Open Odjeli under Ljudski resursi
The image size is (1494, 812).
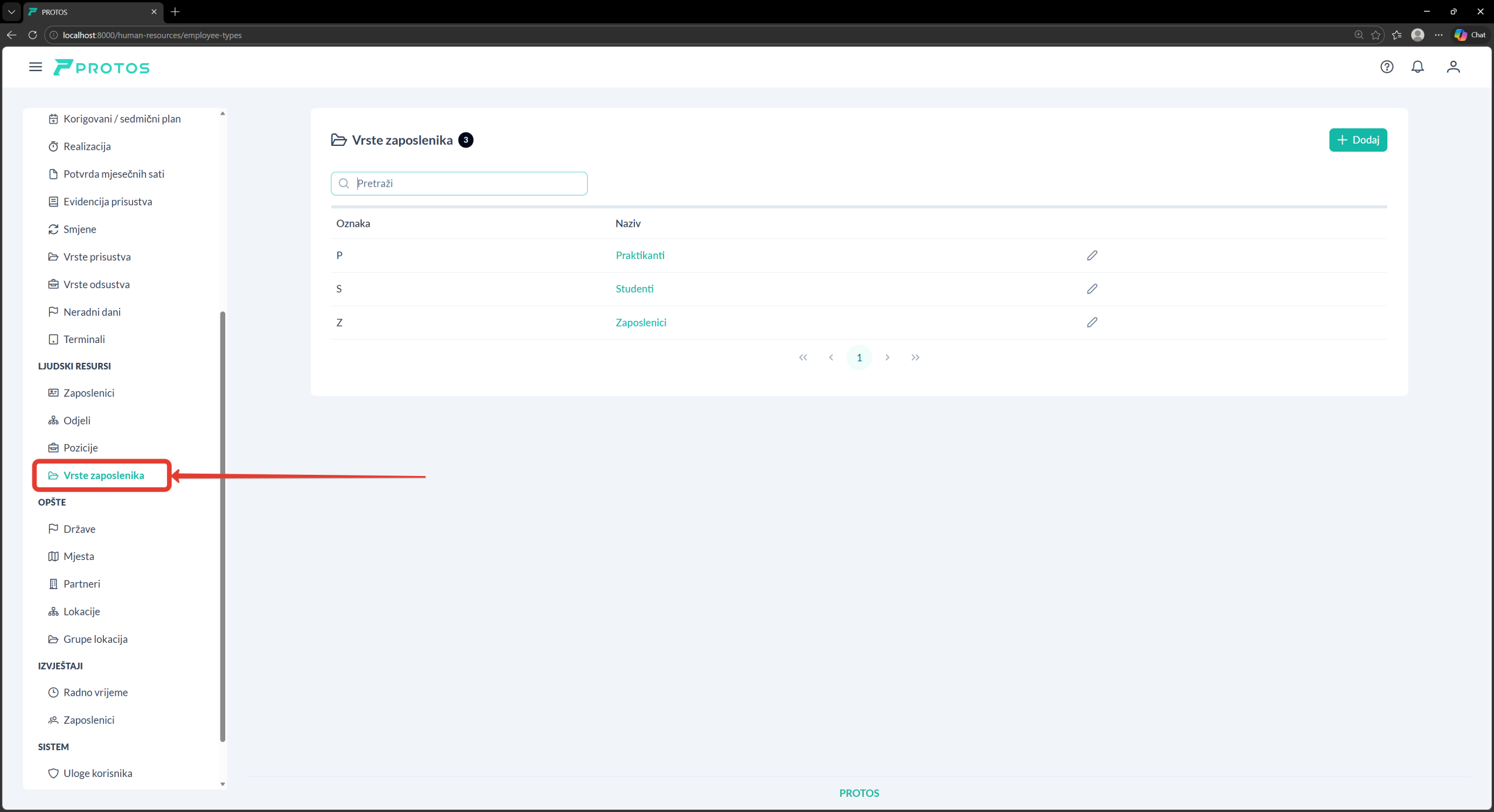point(77,421)
